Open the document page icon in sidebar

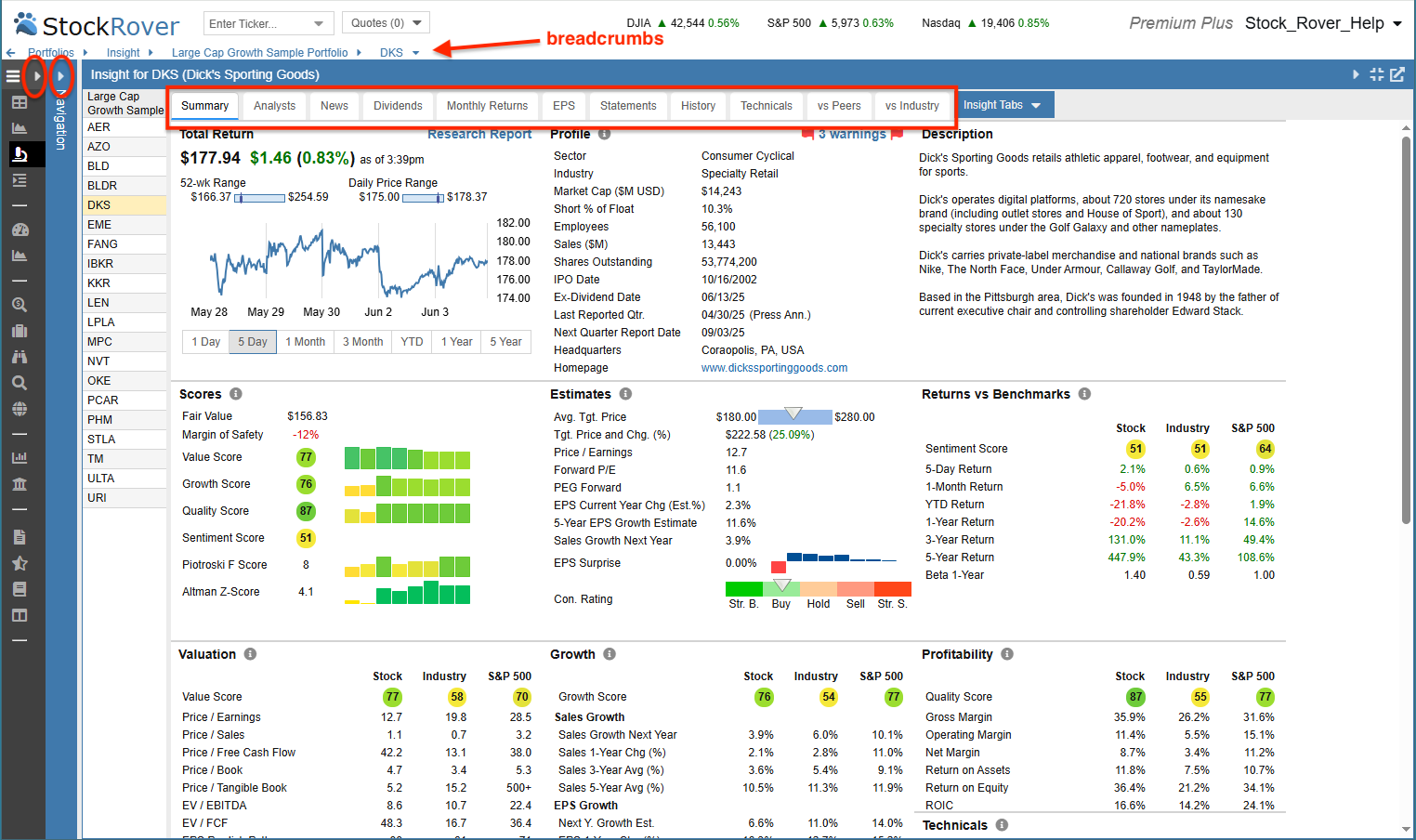pyautogui.click(x=20, y=537)
